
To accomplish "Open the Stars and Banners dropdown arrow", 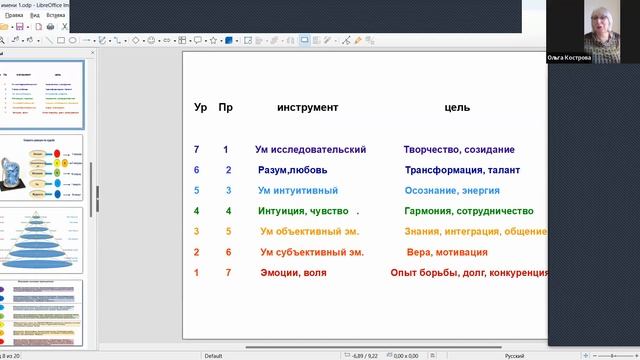I will [x=221, y=41].
